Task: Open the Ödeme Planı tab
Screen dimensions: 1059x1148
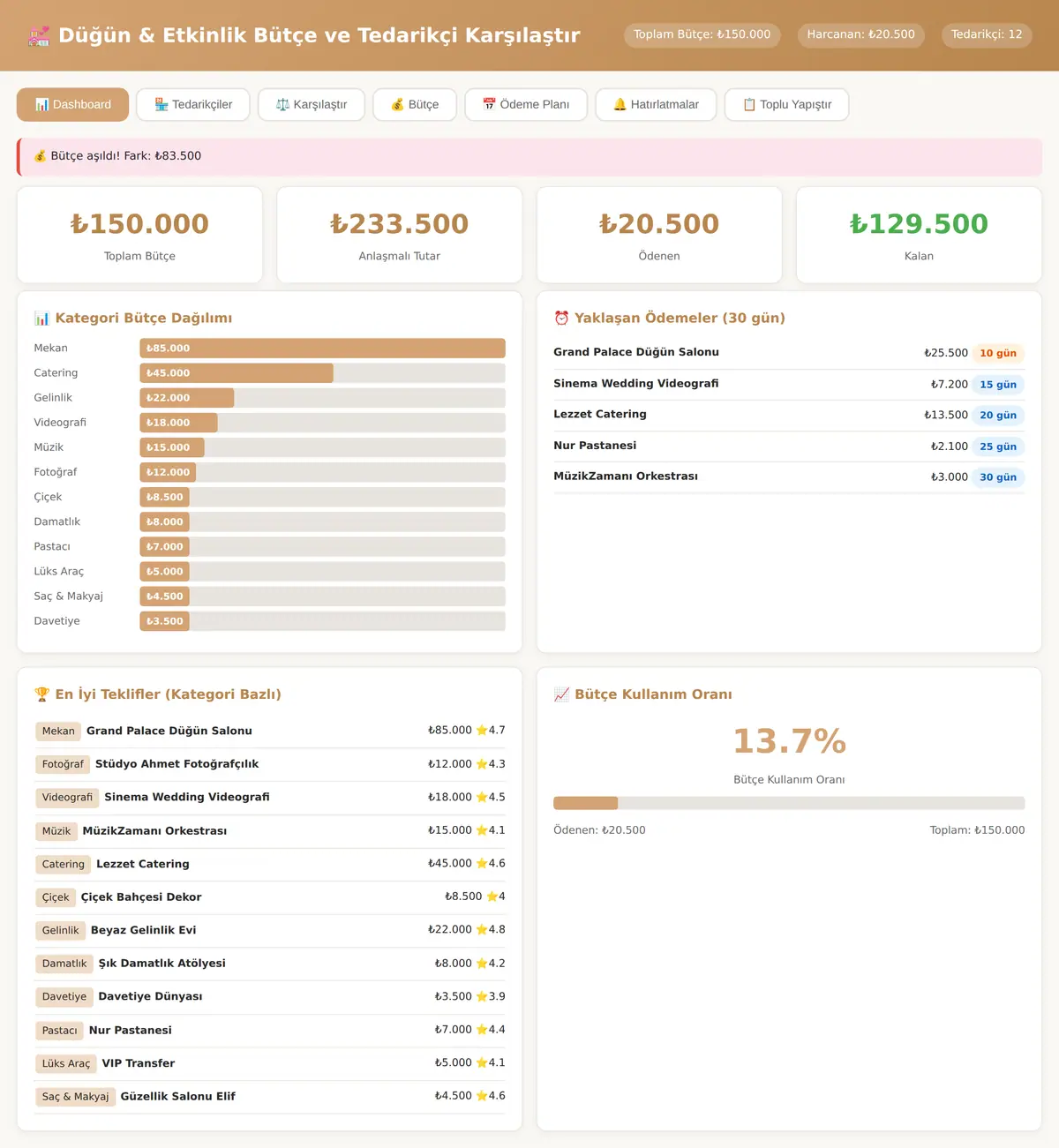Action: 526,104
